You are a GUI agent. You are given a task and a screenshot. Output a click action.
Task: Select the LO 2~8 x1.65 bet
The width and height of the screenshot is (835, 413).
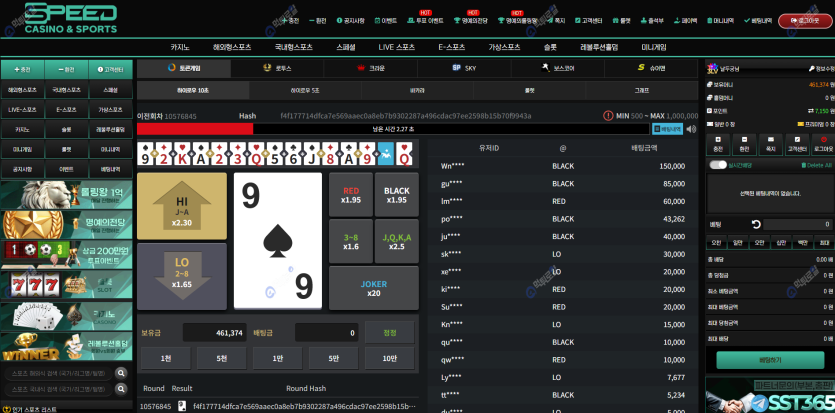182,276
